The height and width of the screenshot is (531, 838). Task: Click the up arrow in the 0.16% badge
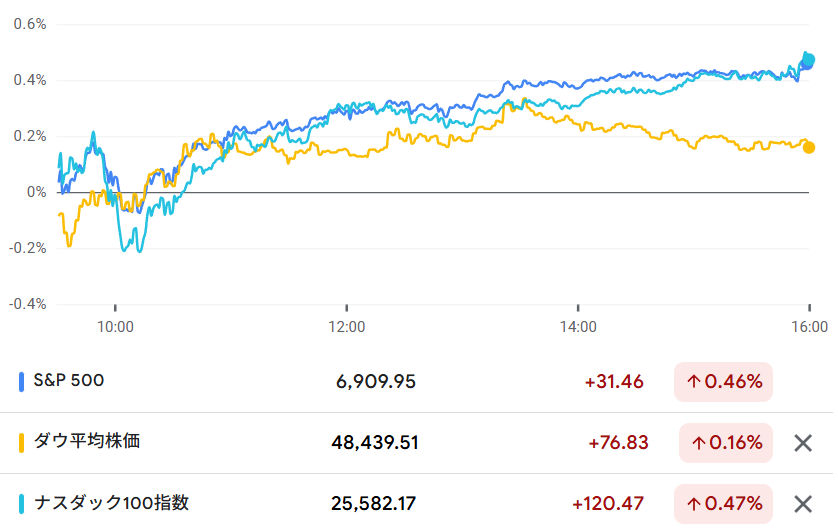698,443
